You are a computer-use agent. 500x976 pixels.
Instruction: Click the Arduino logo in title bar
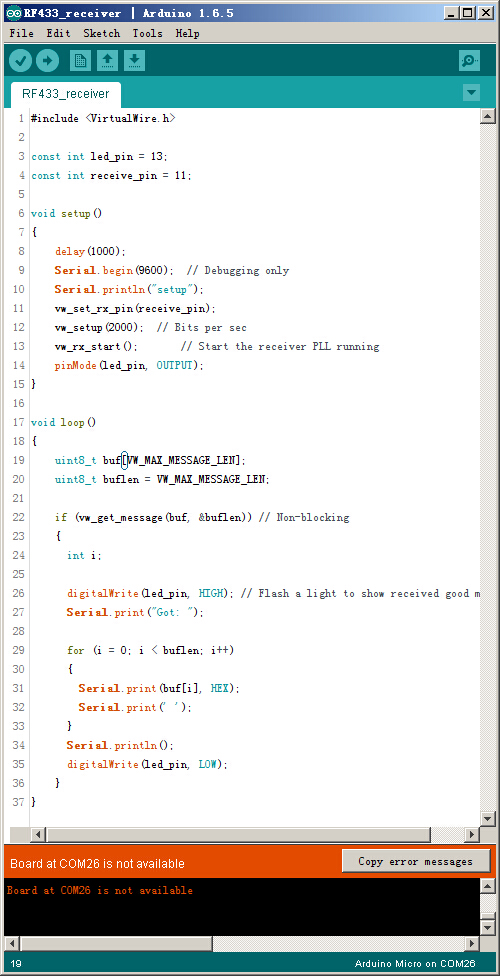pos(12,13)
